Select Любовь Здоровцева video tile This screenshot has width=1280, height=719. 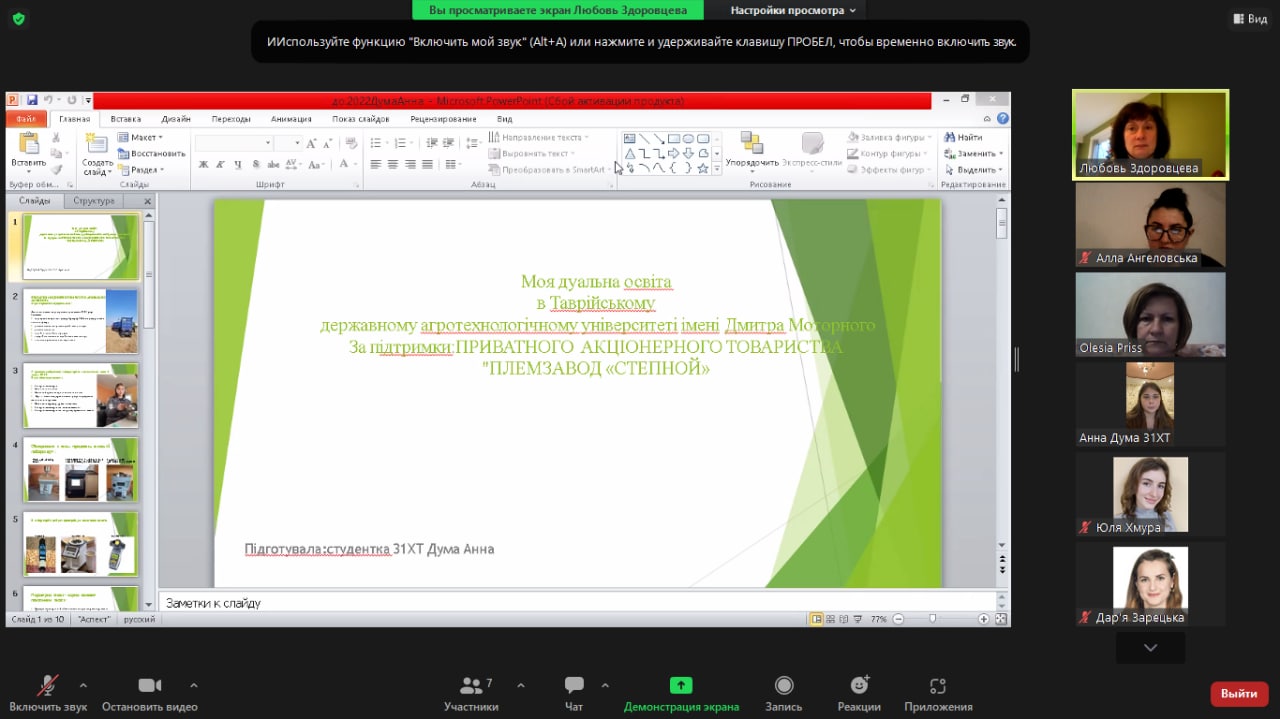pyautogui.click(x=1150, y=135)
